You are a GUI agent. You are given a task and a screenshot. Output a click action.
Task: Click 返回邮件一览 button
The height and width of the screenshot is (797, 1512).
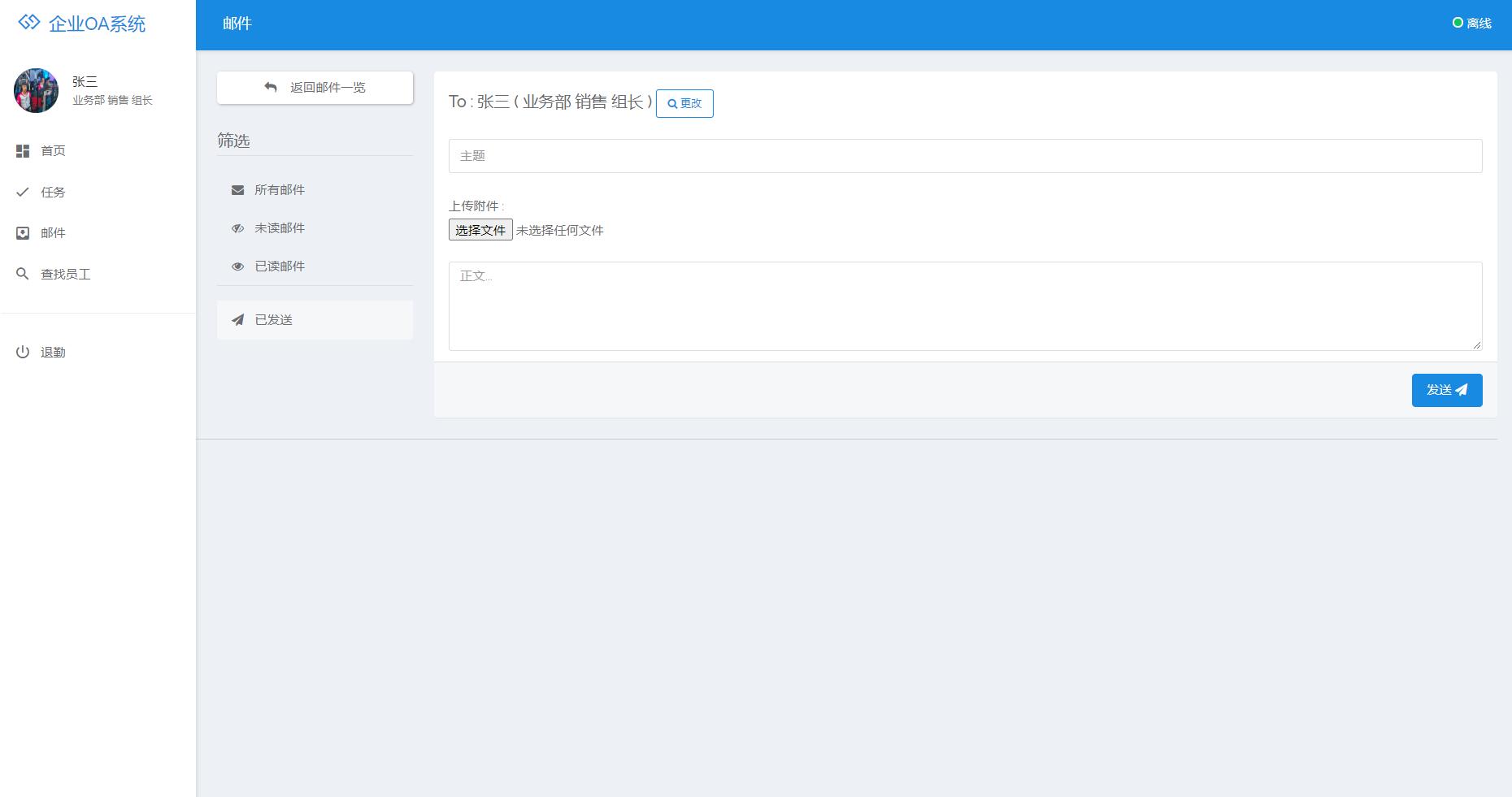(315, 87)
